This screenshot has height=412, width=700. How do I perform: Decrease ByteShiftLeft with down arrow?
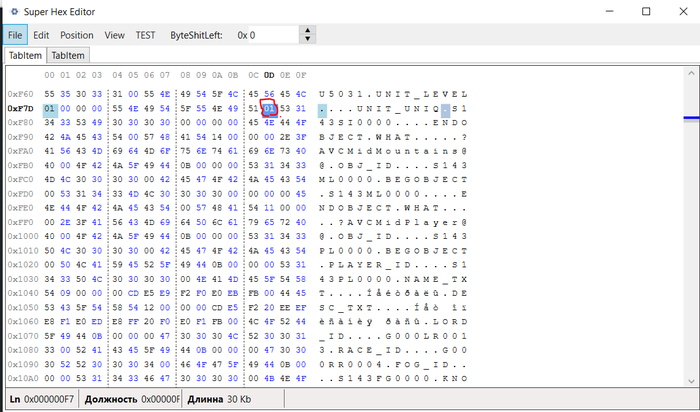point(306,40)
